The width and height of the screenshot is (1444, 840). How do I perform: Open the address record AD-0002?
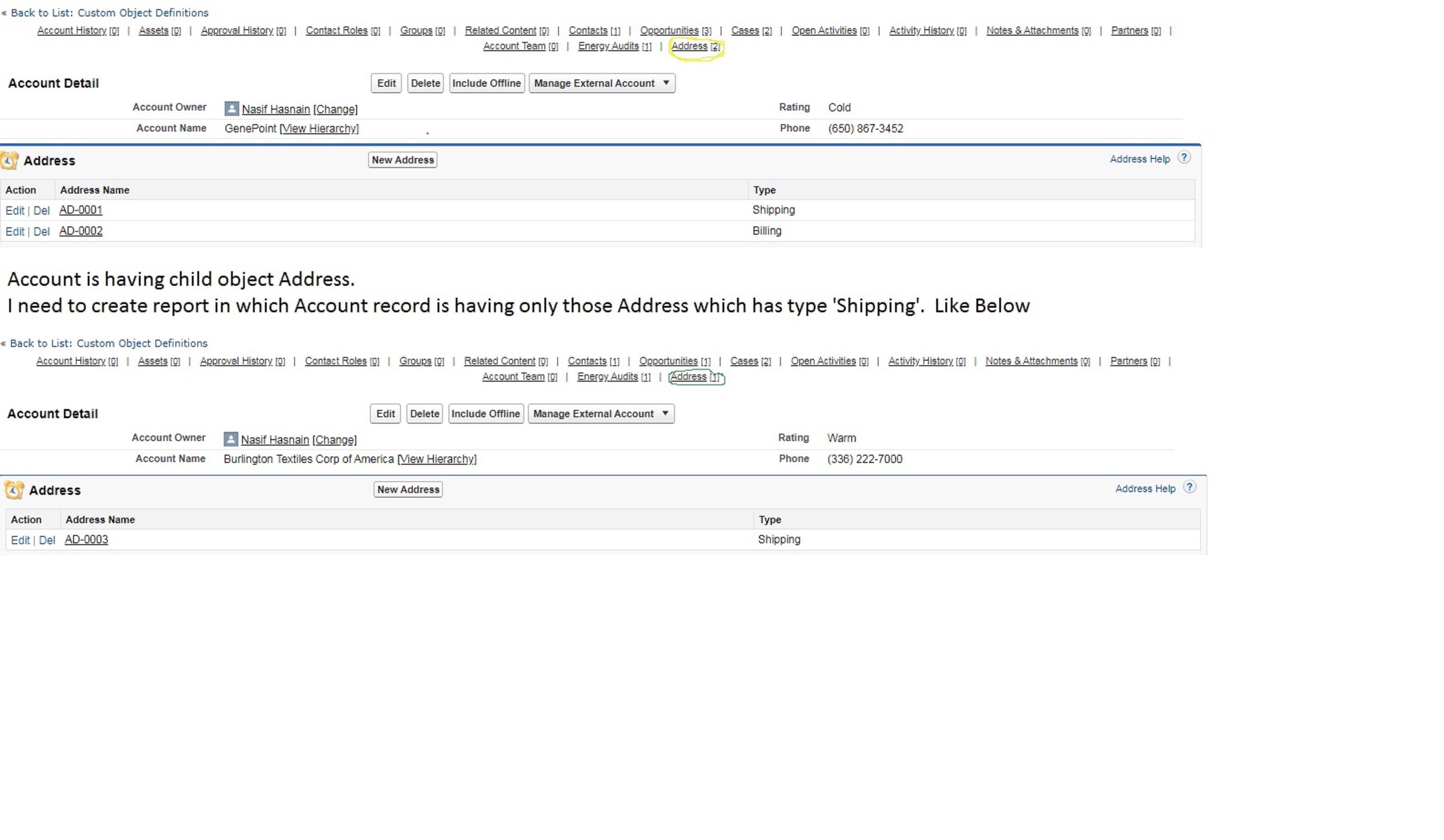tap(81, 231)
